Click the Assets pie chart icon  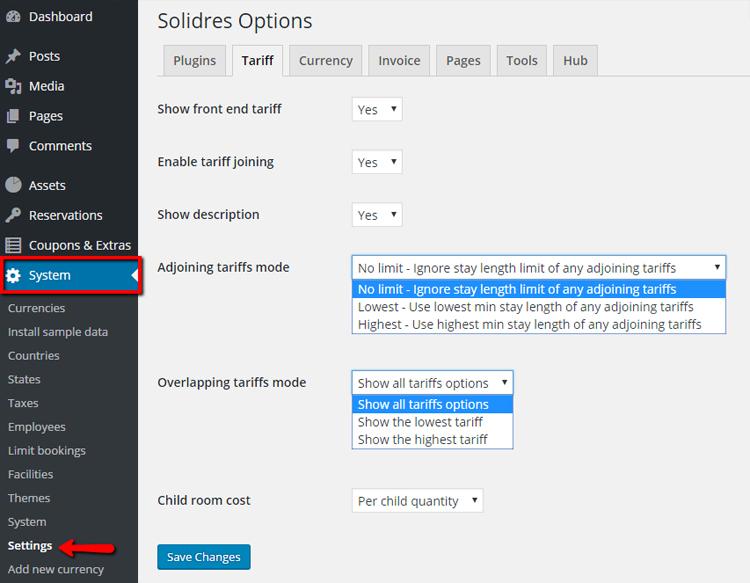pyautogui.click(x=13, y=185)
